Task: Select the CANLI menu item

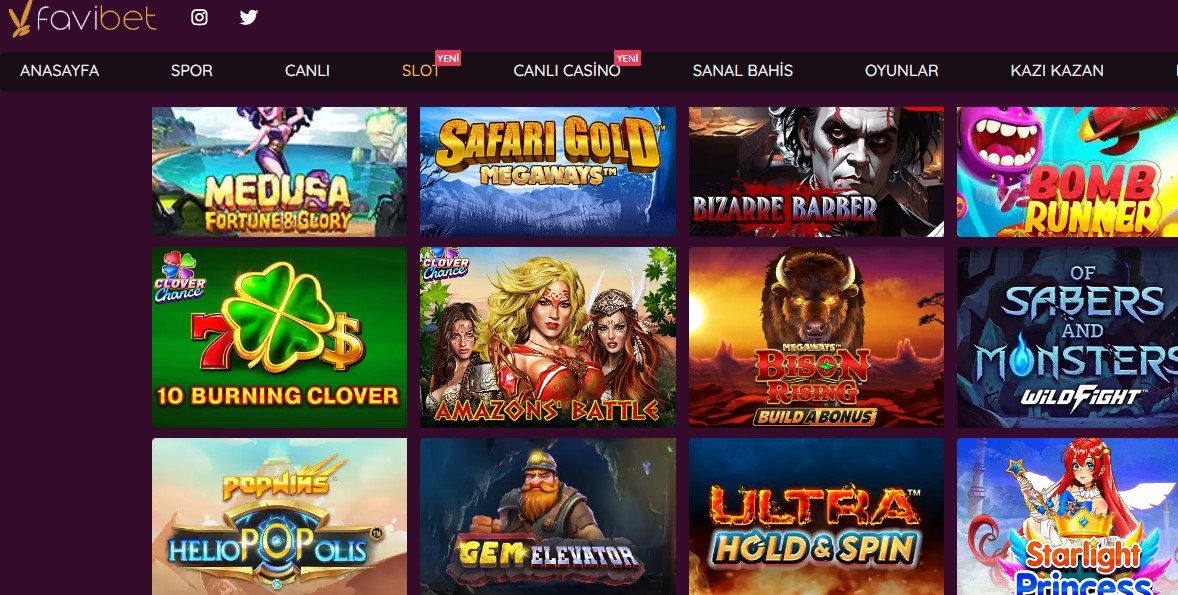Action: point(307,71)
